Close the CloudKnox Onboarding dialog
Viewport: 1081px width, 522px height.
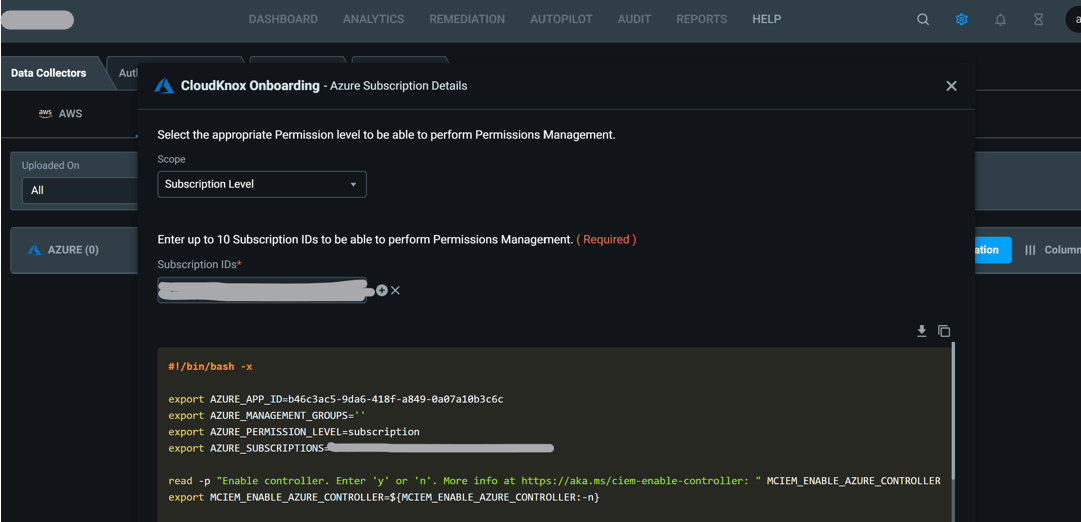click(951, 86)
